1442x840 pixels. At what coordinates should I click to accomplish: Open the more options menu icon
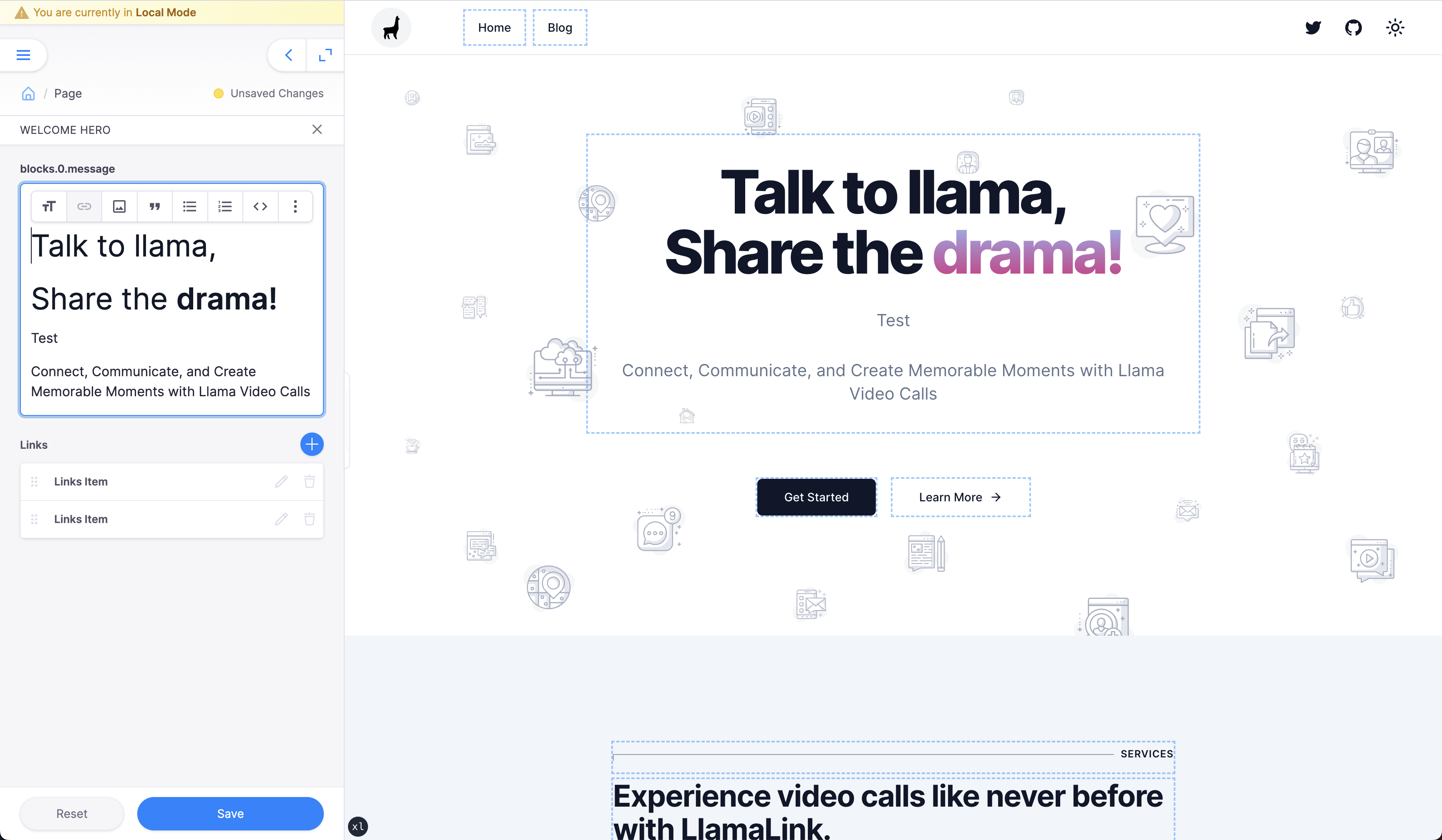coord(295,206)
